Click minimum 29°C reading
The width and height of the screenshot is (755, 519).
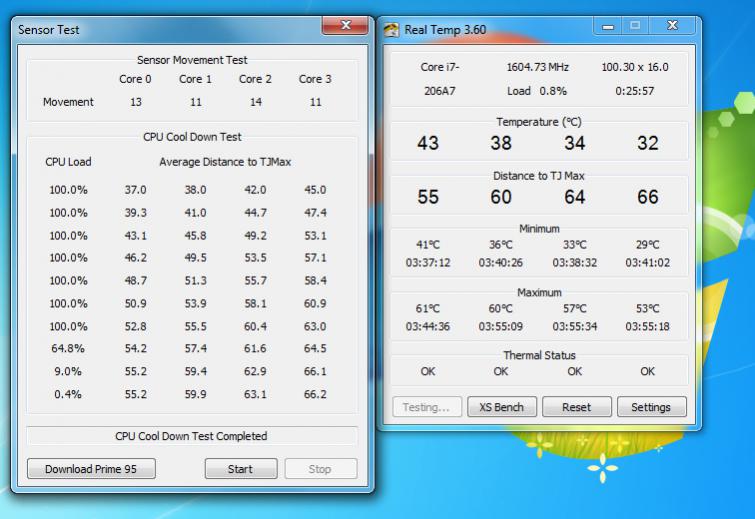tap(648, 245)
